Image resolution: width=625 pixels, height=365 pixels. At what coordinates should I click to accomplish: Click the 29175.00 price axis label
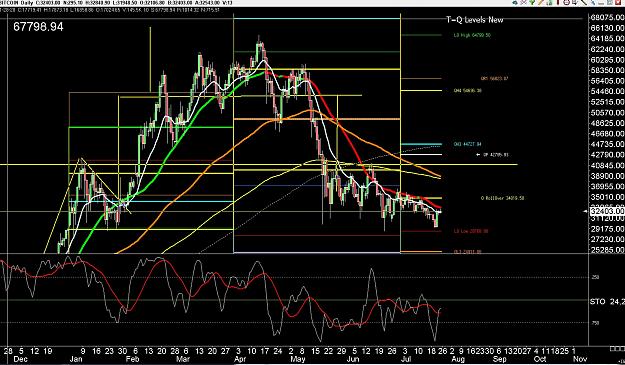point(607,229)
